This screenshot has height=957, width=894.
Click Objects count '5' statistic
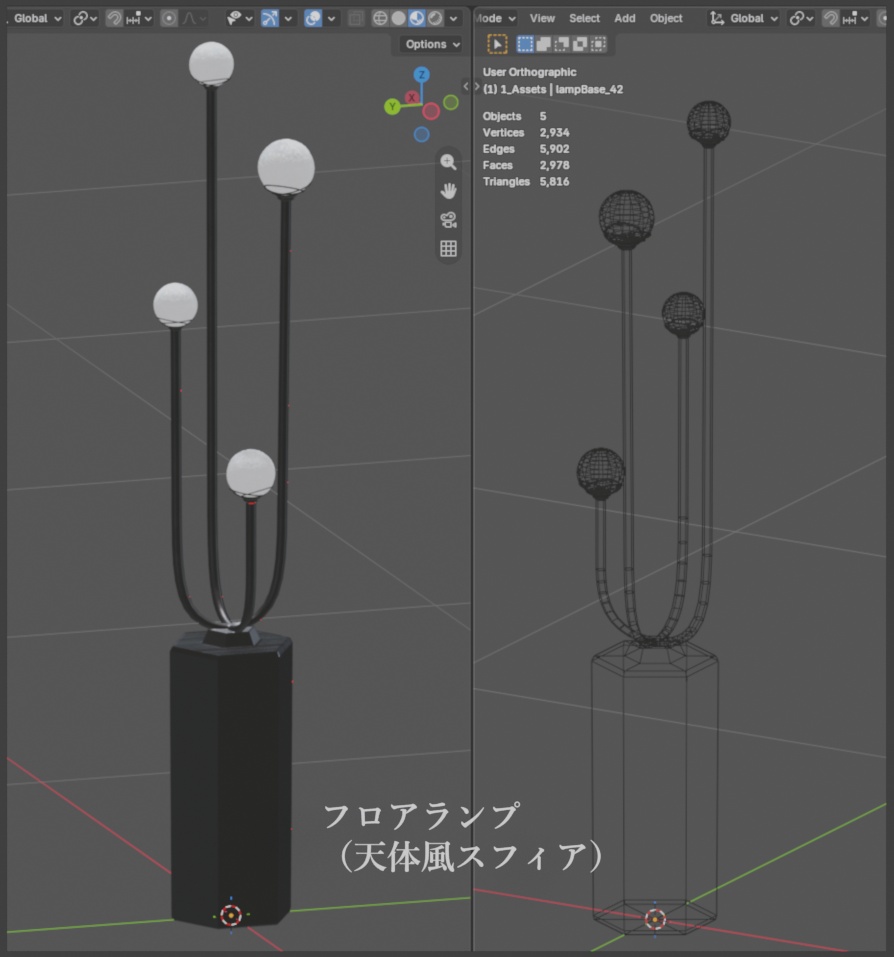[543, 116]
